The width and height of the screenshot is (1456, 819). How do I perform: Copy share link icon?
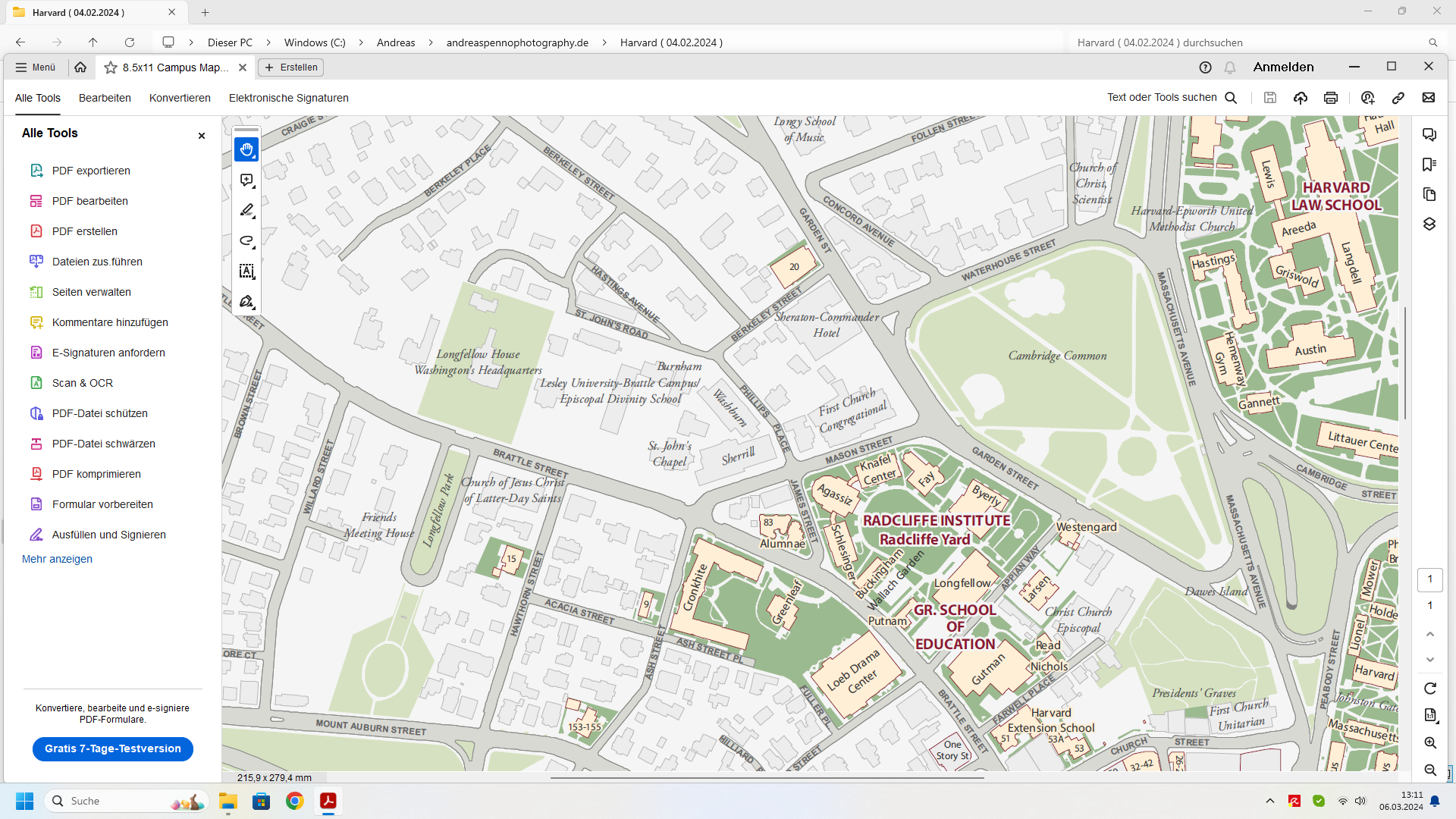(1398, 98)
